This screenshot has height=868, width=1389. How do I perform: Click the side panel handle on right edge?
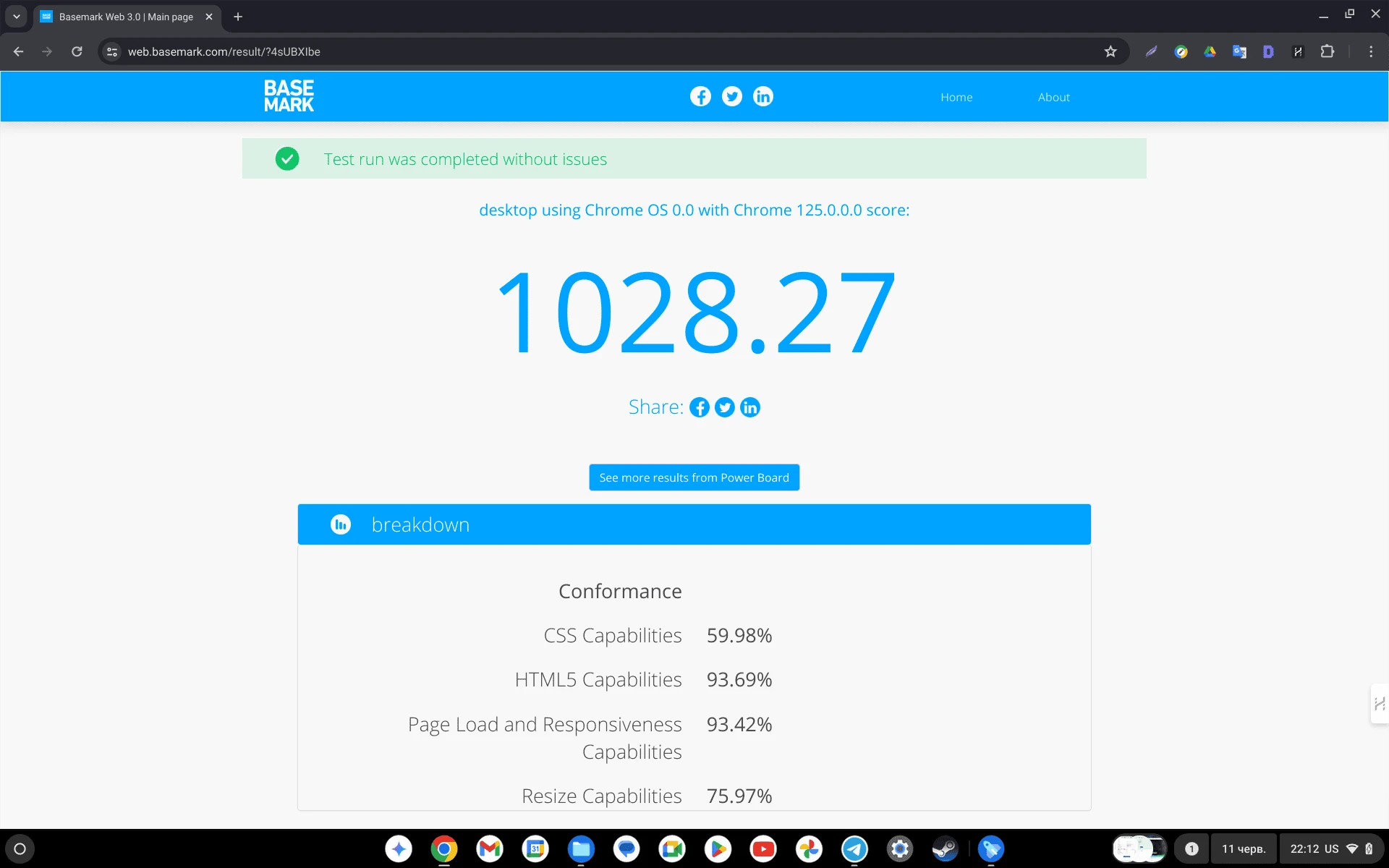point(1380,703)
